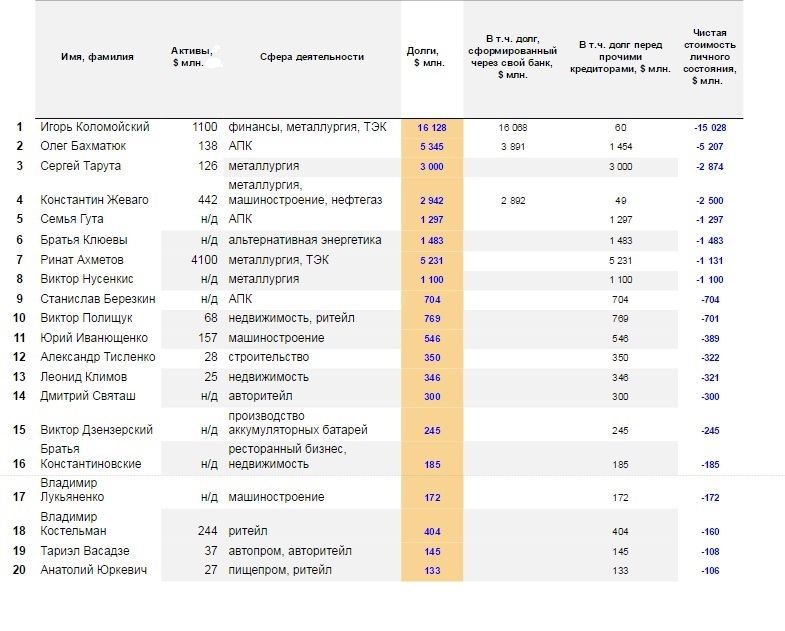
Task: Click the debt value 5 231
Action: click(x=432, y=261)
